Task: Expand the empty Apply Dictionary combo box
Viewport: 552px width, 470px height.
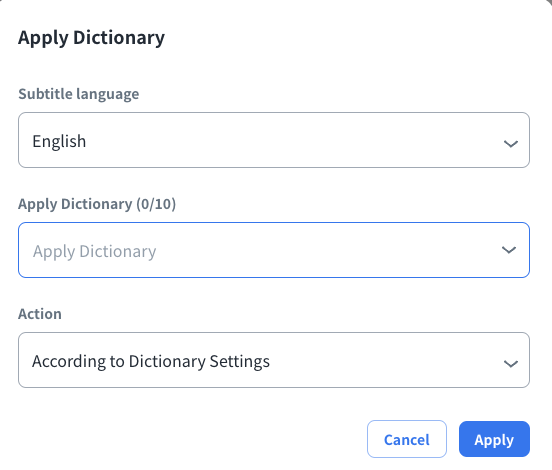Action: tap(274, 250)
